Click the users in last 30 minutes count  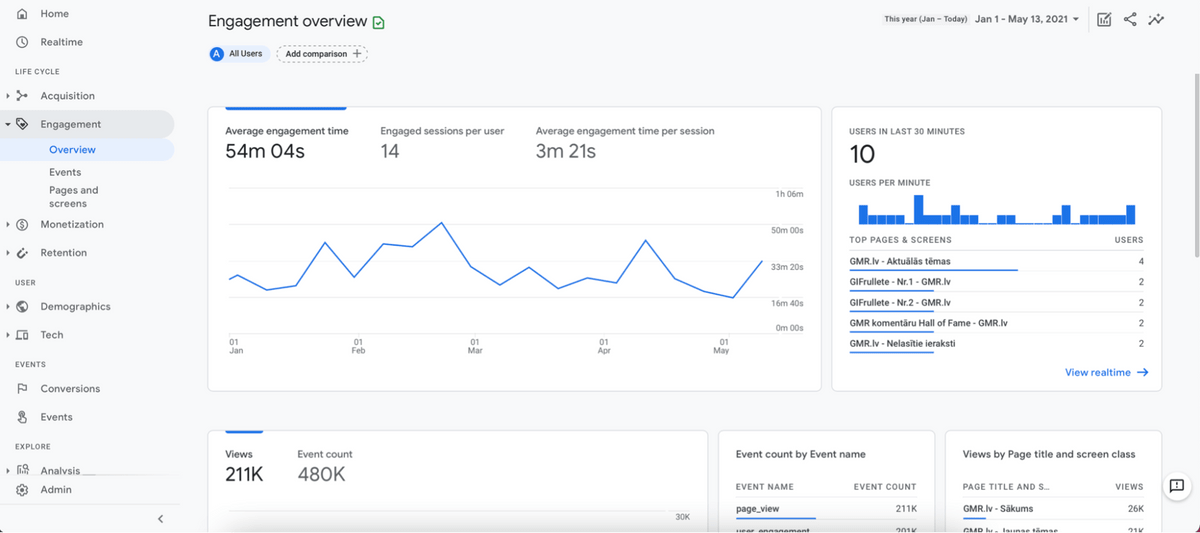pyautogui.click(x=862, y=154)
